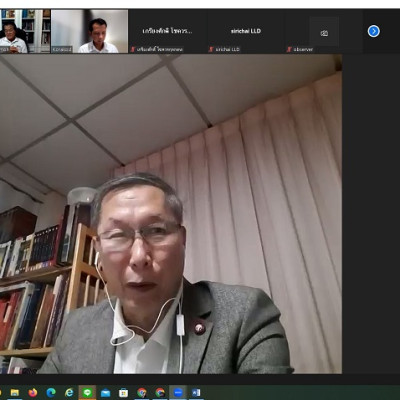Viewport: 400px width, 400px height.
Task: Click the camera-off icon on observer tile
Action: tap(324, 33)
